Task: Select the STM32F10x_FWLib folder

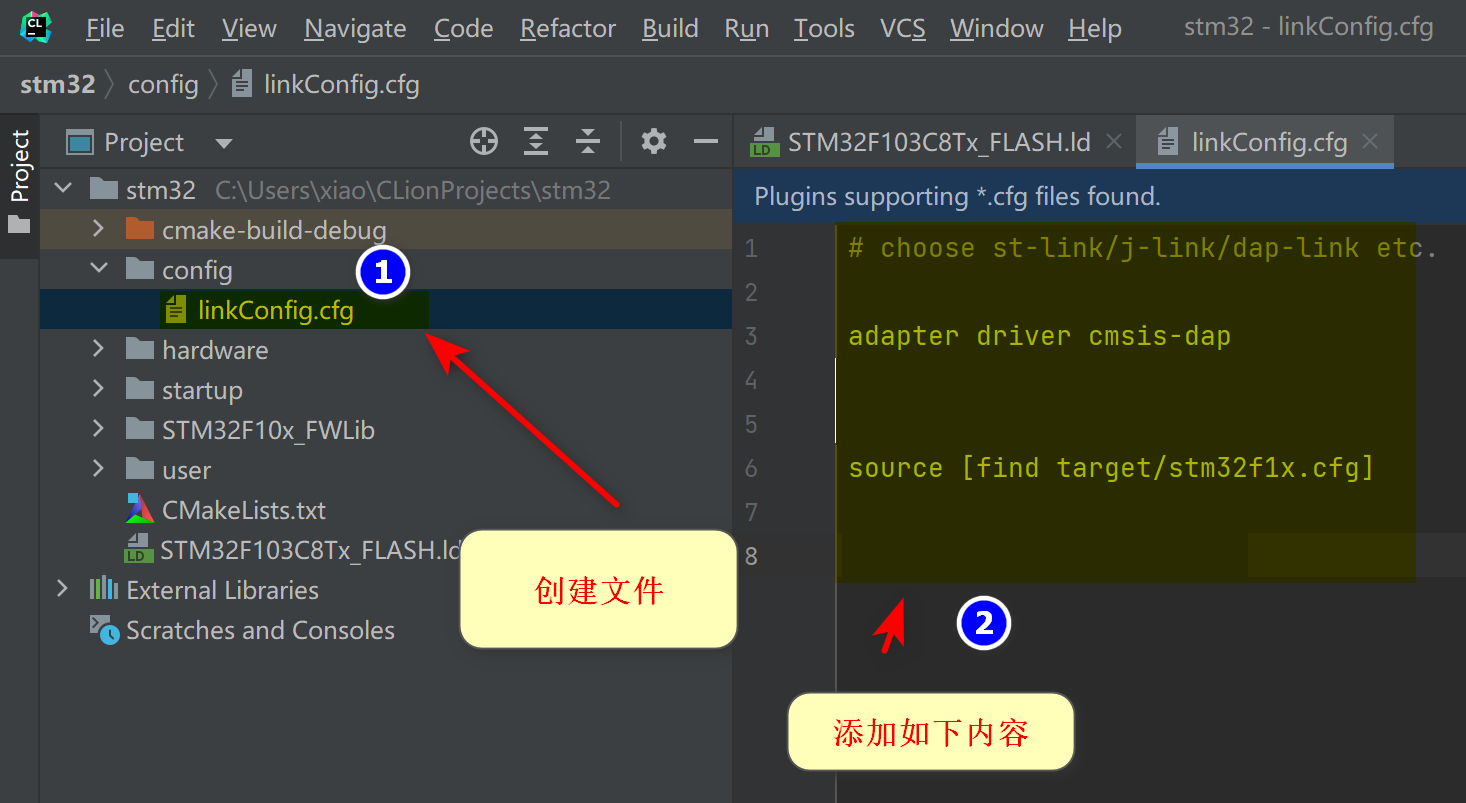Action: tap(386, 430)
